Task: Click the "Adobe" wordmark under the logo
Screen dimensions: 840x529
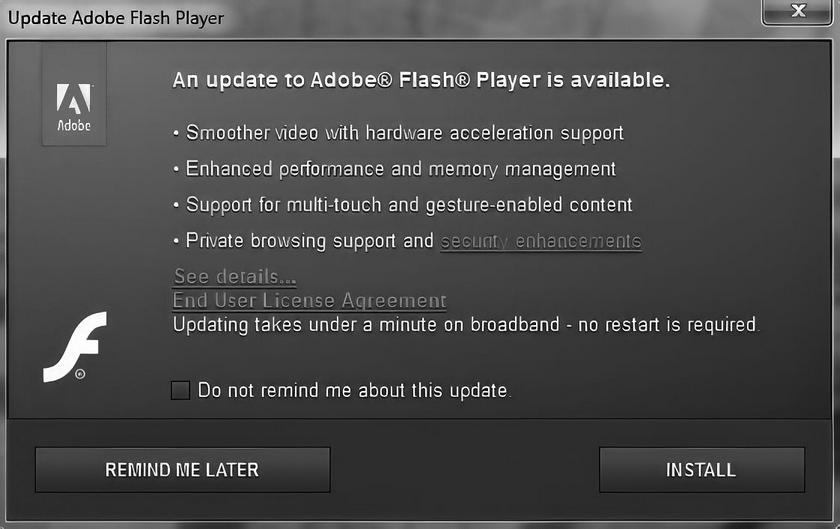Action: pyautogui.click(x=73, y=126)
